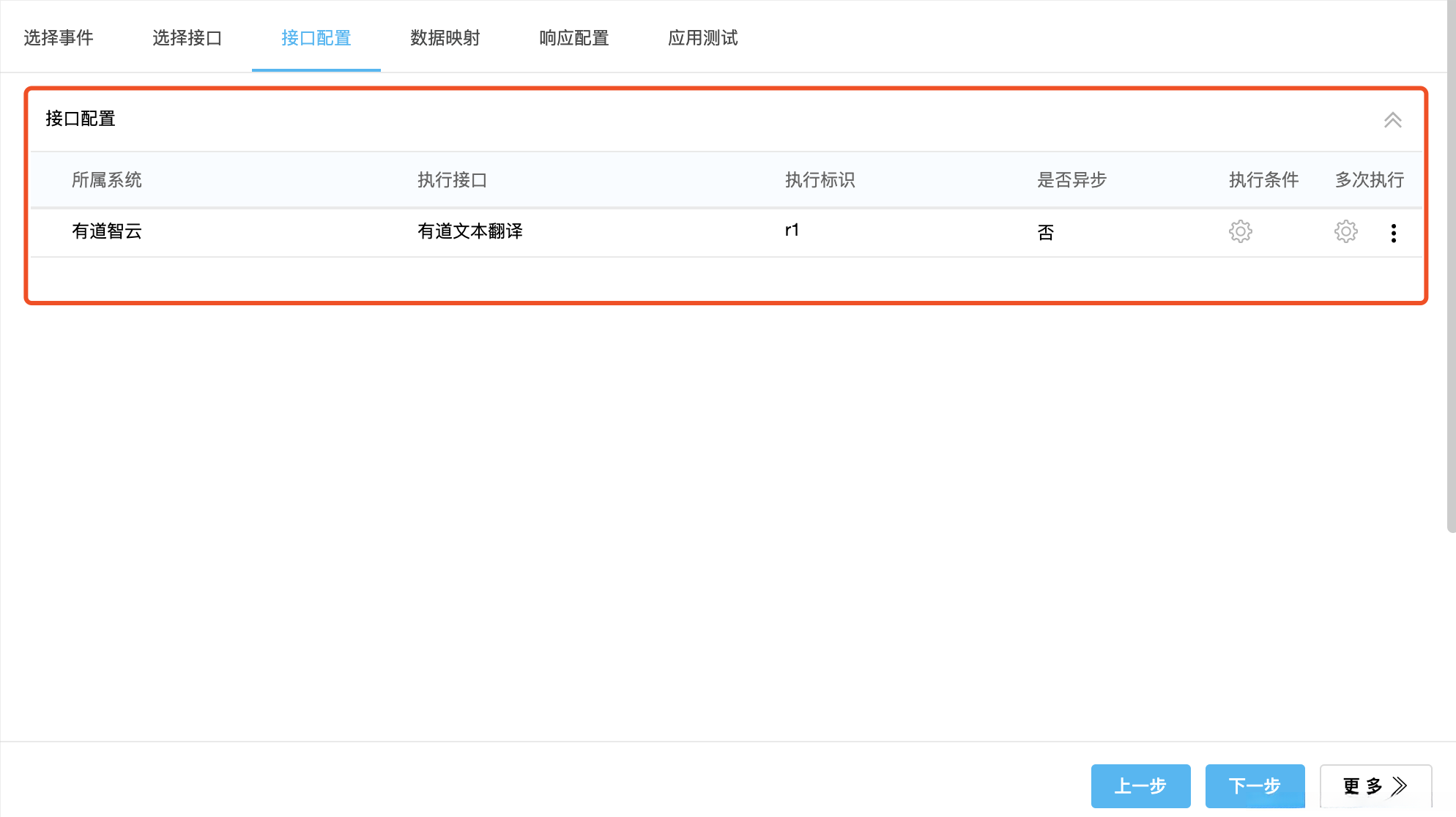Screen dimensions: 1456x817
Task: Switch to the 应用测试 tab
Action: (x=702, y=37)
